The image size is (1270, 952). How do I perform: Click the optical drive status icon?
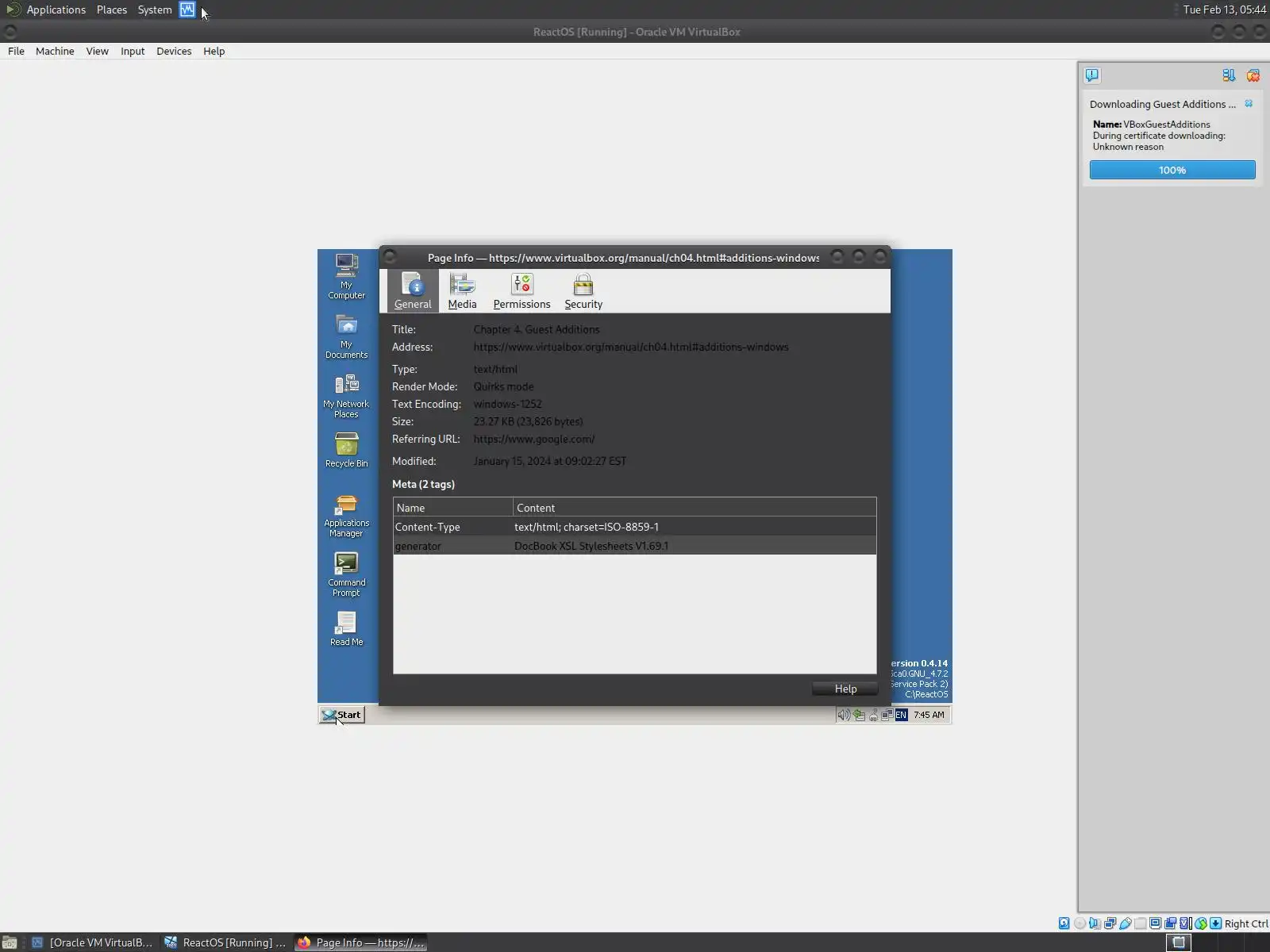[x=1079, y=923]
